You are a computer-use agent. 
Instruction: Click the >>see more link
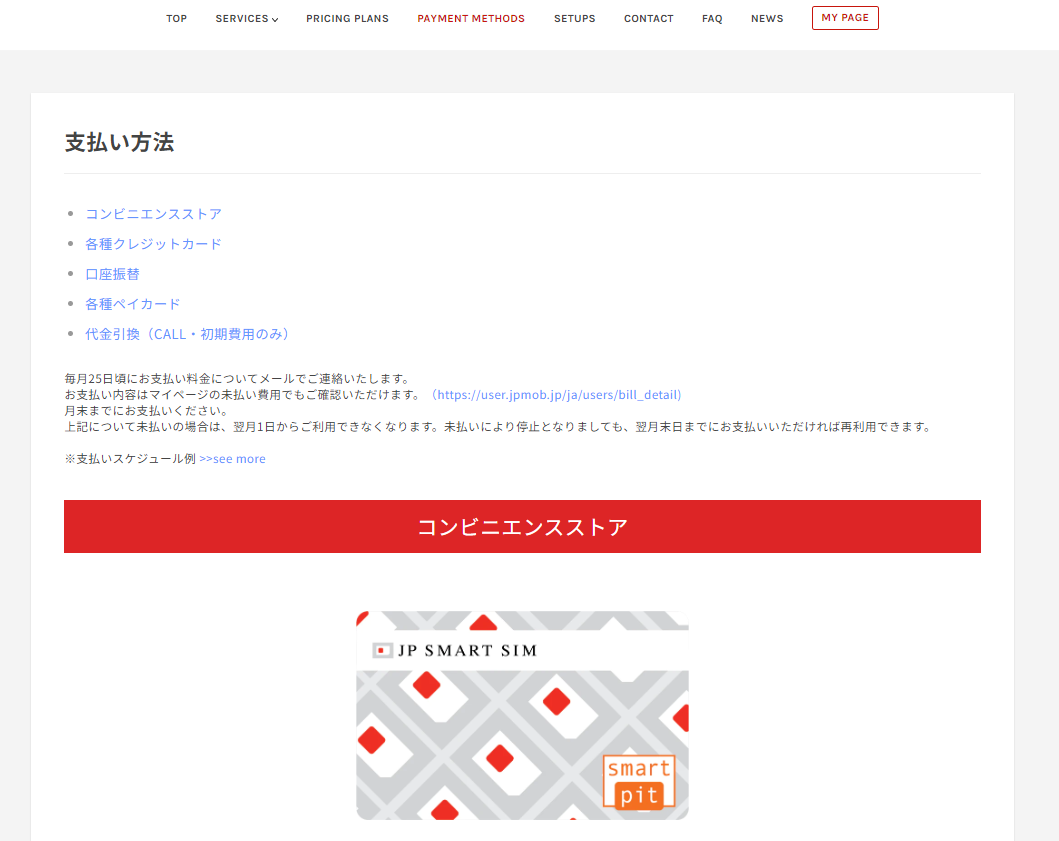click(x=232, y=459)
